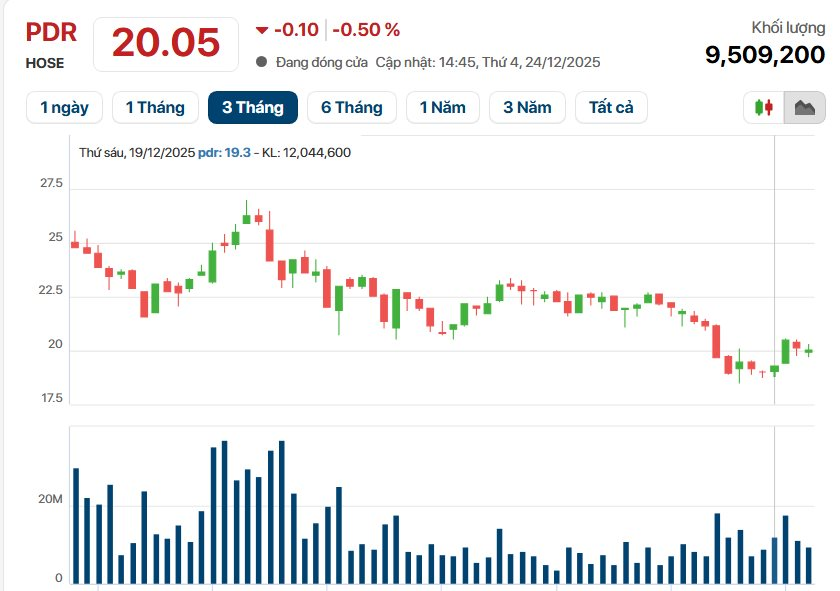This screenshot has height=591, width=840.
Task: Show the 3 Năm chart period
Action: (527, 107)
